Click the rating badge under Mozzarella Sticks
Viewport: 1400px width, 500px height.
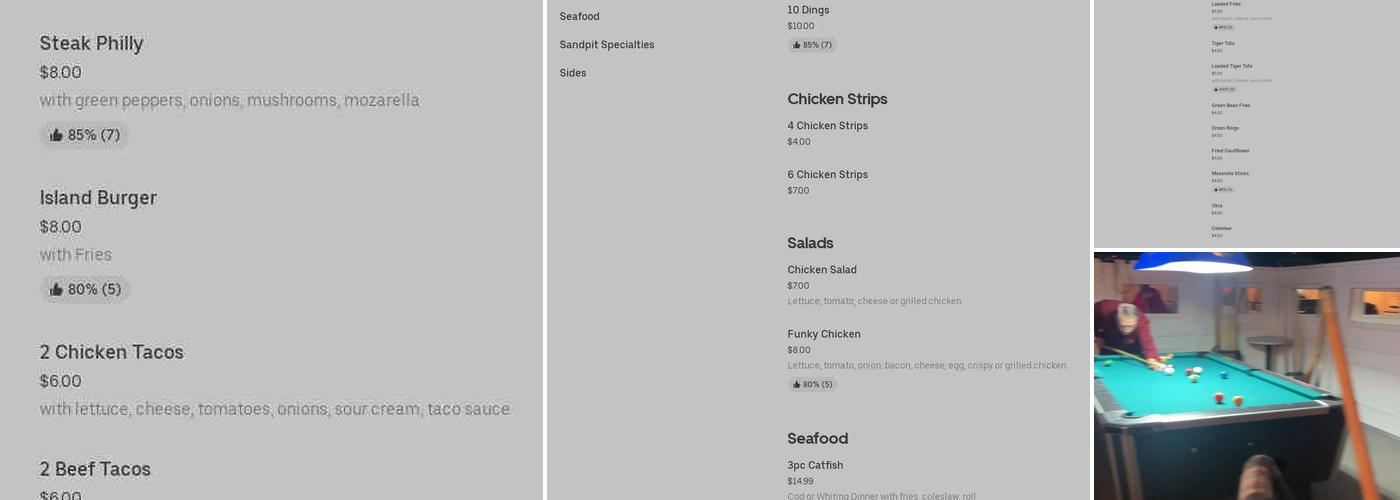pos(1222,189)
